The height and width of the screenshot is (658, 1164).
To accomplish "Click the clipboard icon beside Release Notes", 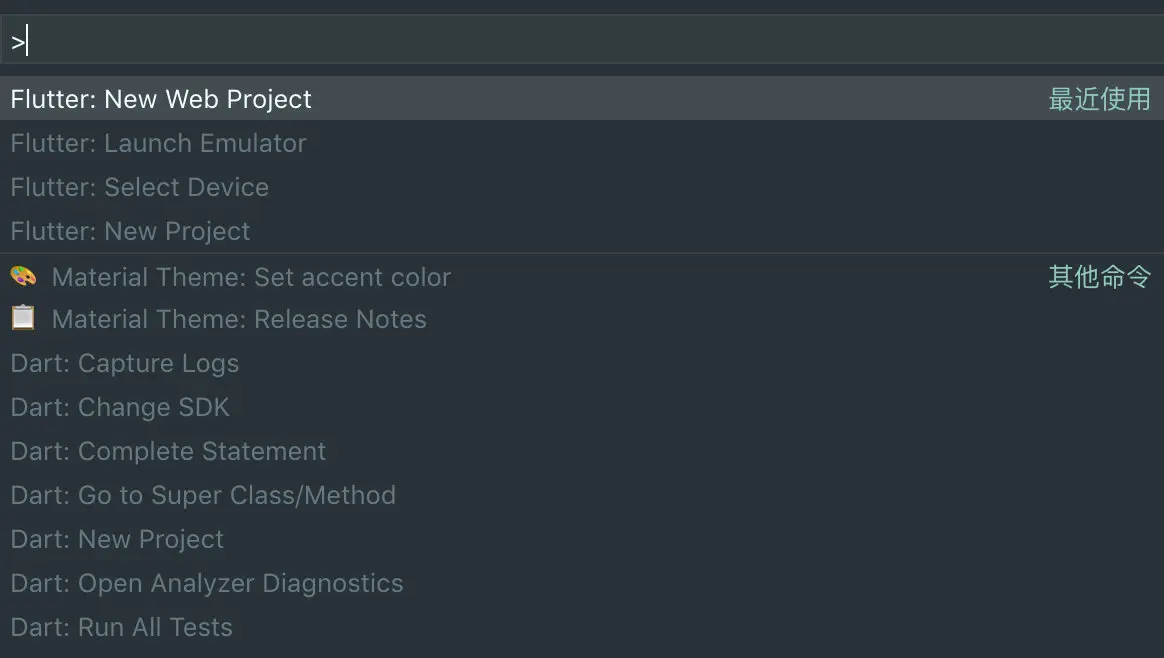I will (x=23, y=318).
